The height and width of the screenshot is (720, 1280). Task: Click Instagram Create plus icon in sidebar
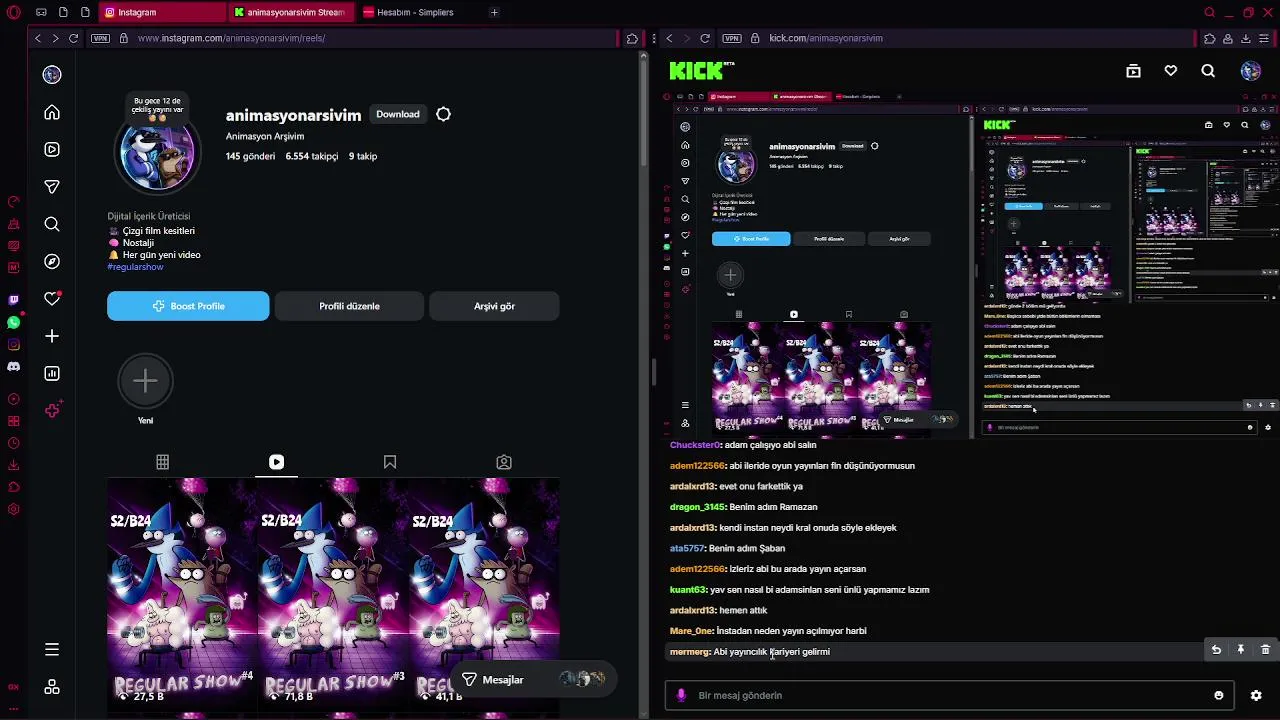52,336
